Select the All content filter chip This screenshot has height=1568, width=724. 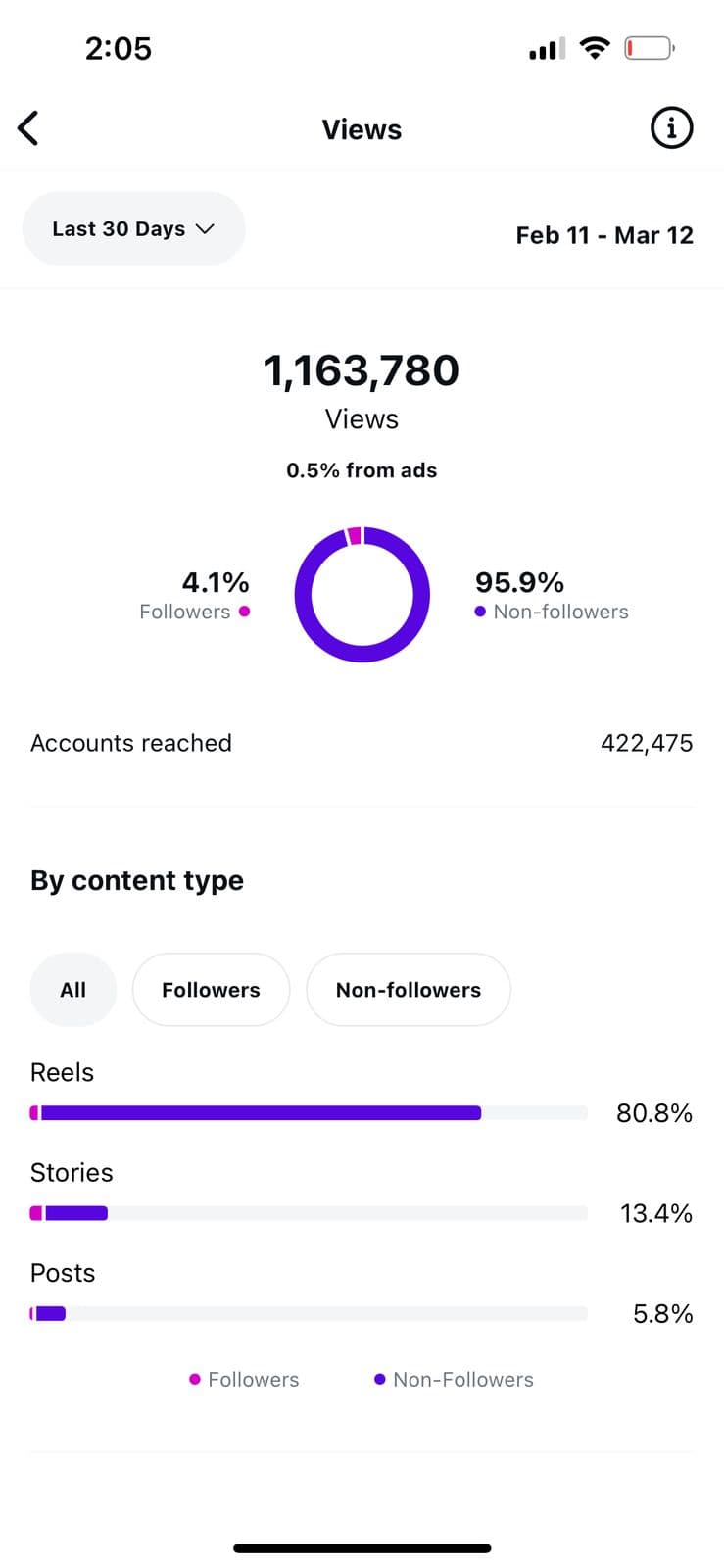click(73, 990)
